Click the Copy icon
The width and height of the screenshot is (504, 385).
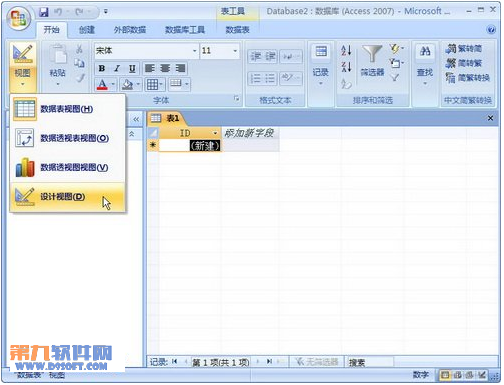coord(79,63)
